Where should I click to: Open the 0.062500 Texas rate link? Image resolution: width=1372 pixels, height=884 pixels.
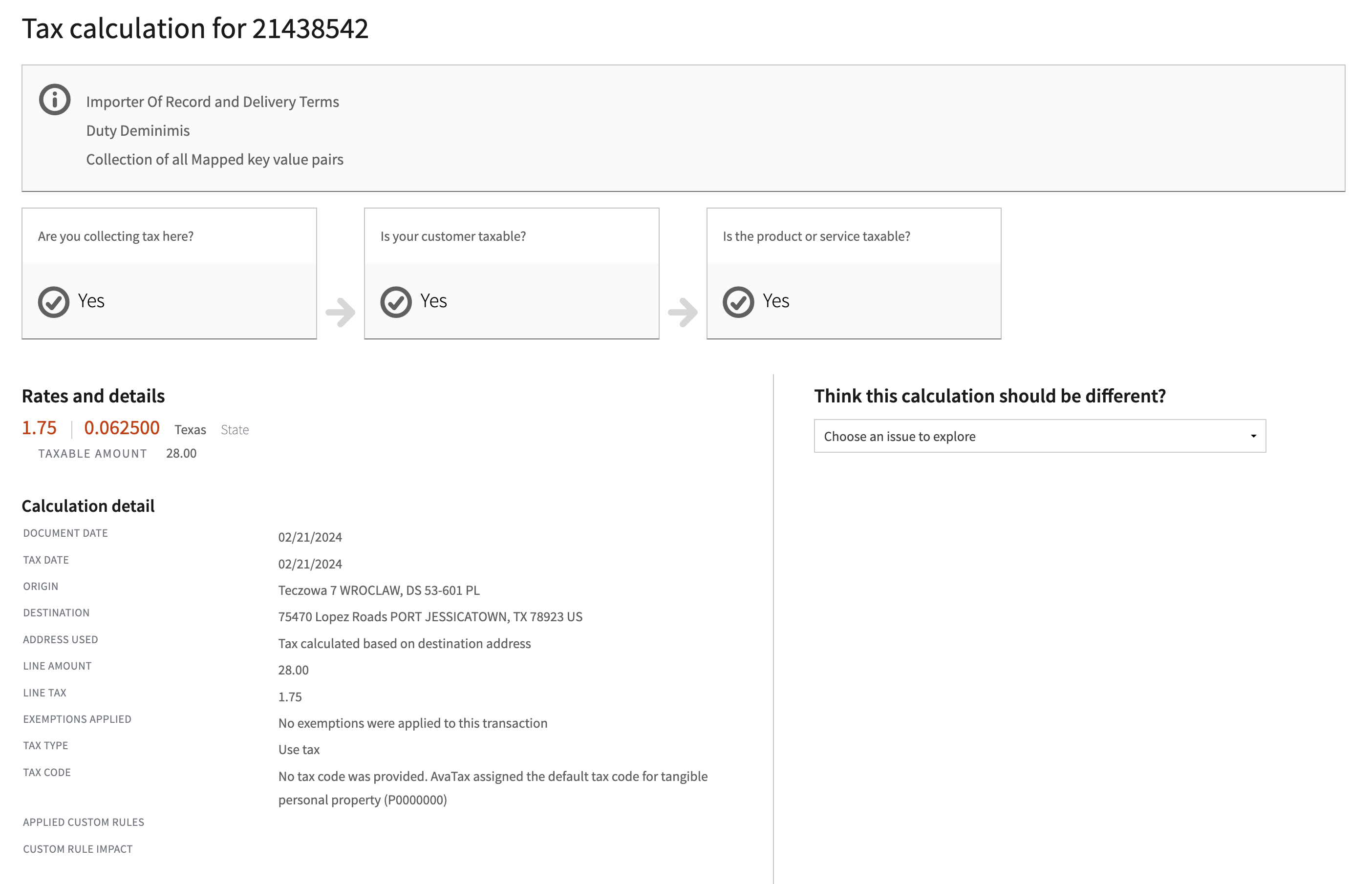pyautogui.click(x=122, y=428)
